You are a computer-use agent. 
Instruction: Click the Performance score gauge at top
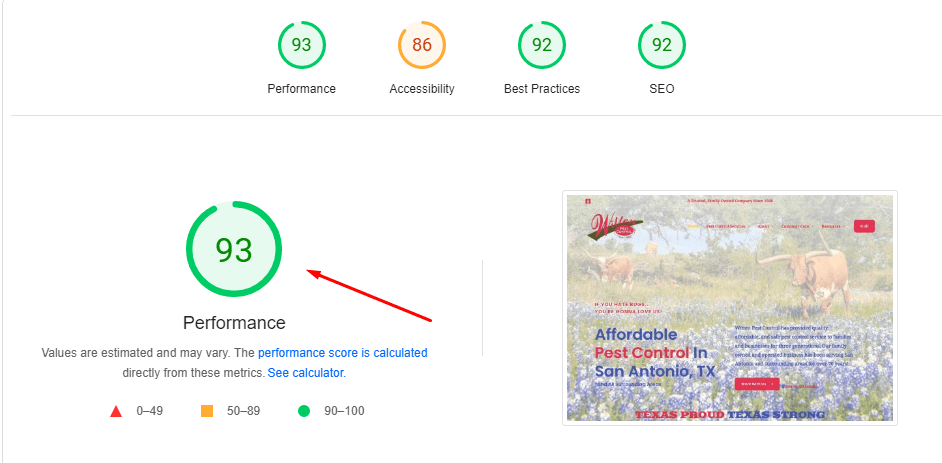click(301, 45)
